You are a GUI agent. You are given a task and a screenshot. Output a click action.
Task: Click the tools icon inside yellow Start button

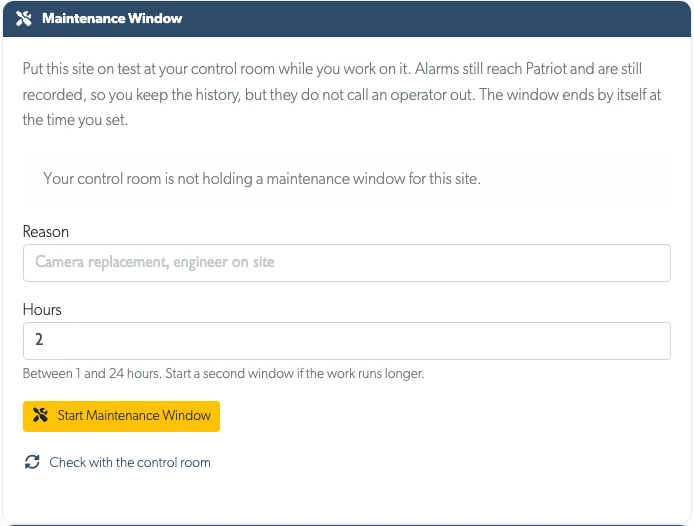pos(40,415)
